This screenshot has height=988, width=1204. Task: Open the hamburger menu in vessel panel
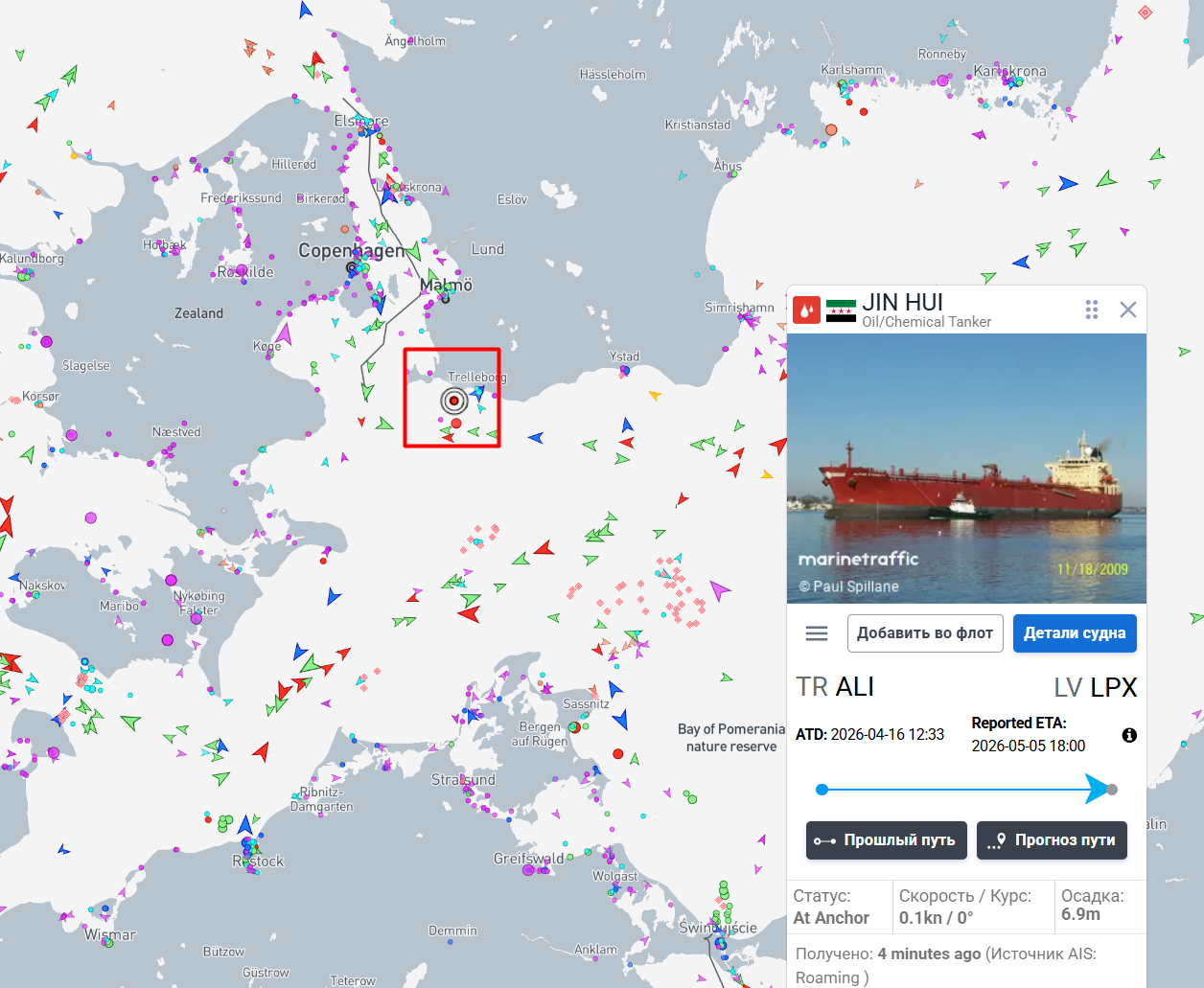(817, 633)
